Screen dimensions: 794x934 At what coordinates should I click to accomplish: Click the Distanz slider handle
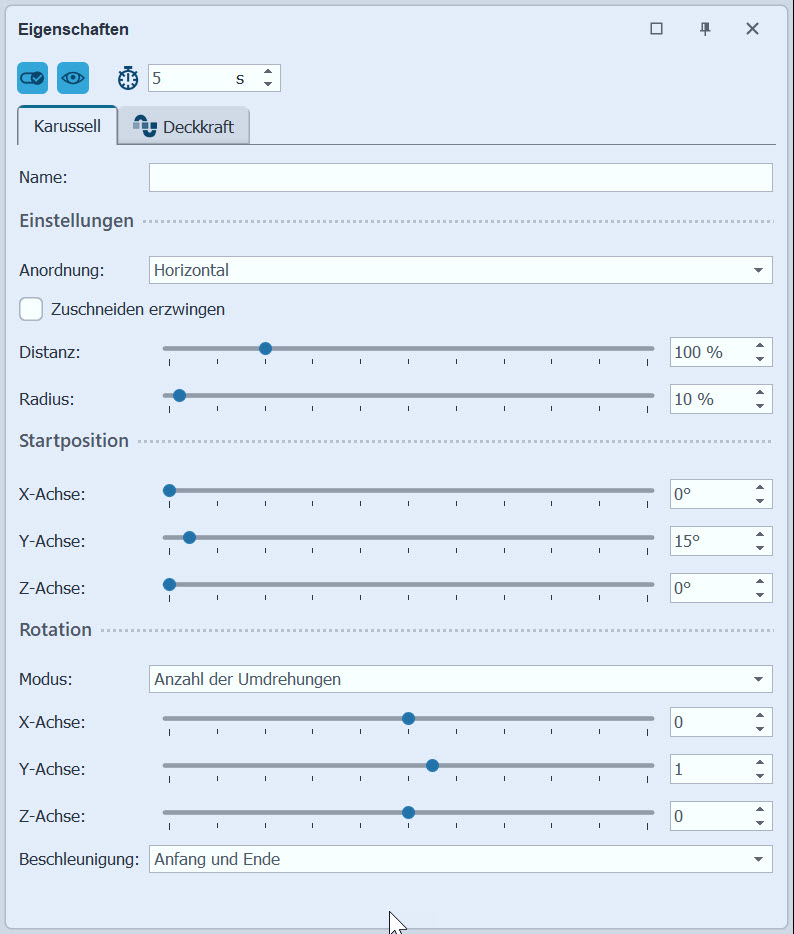click(x=265, y=349)
